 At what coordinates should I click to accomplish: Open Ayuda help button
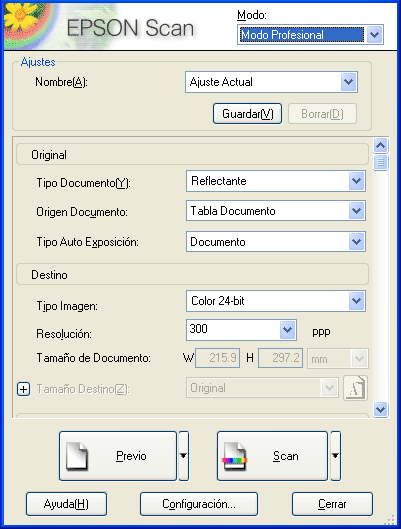(66, 504)
